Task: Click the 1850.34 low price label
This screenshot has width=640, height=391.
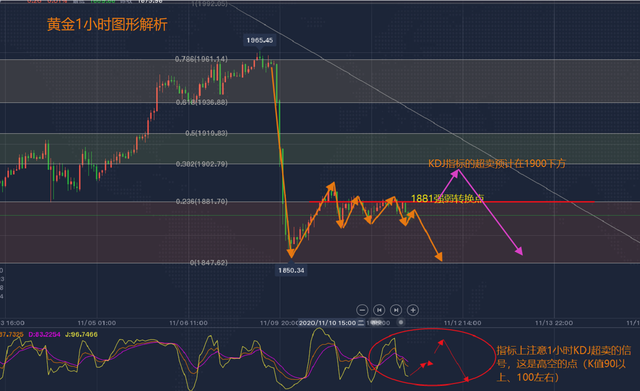Action: click(x=291, y=270)
